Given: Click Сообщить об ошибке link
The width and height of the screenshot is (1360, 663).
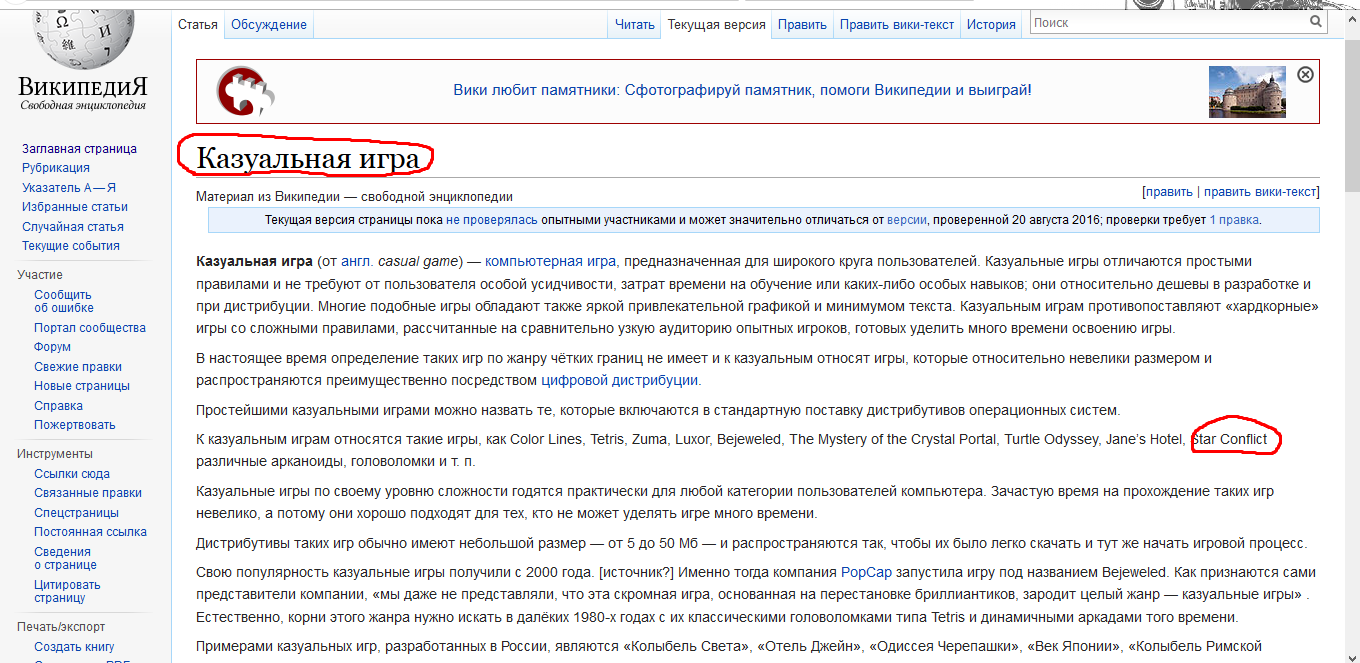Looking at the screenshot, I should pos(64,301).
